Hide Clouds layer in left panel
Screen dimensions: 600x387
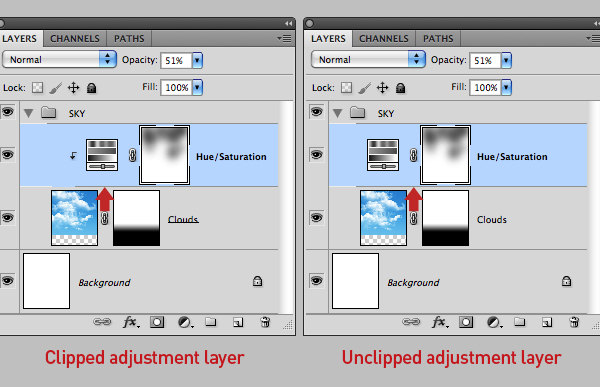[x=7, y=218]
